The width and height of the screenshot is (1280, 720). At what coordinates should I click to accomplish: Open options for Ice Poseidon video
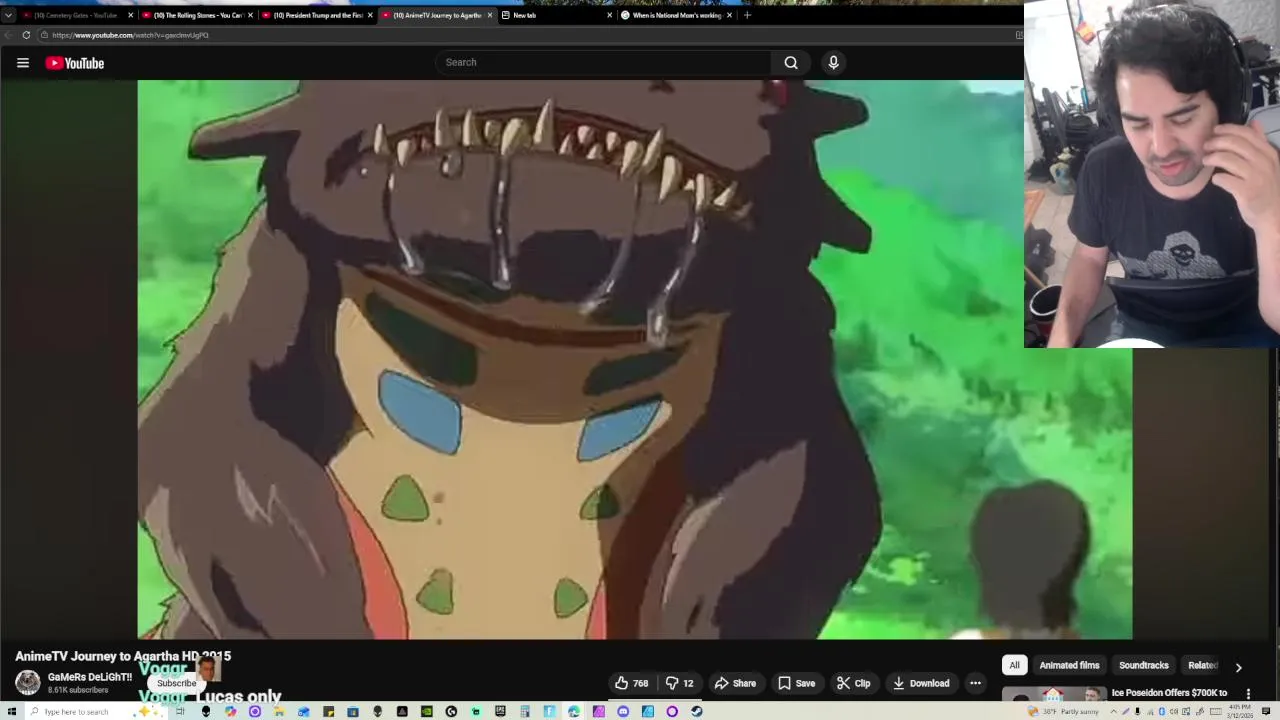(x=1248, y=693)
